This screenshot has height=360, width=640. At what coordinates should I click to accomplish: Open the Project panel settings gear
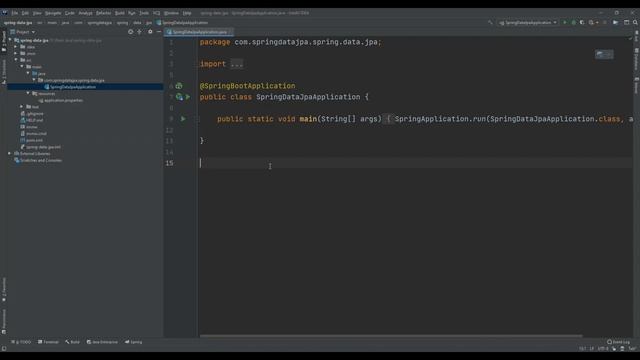pyautogui.click(x=150, y=32)
